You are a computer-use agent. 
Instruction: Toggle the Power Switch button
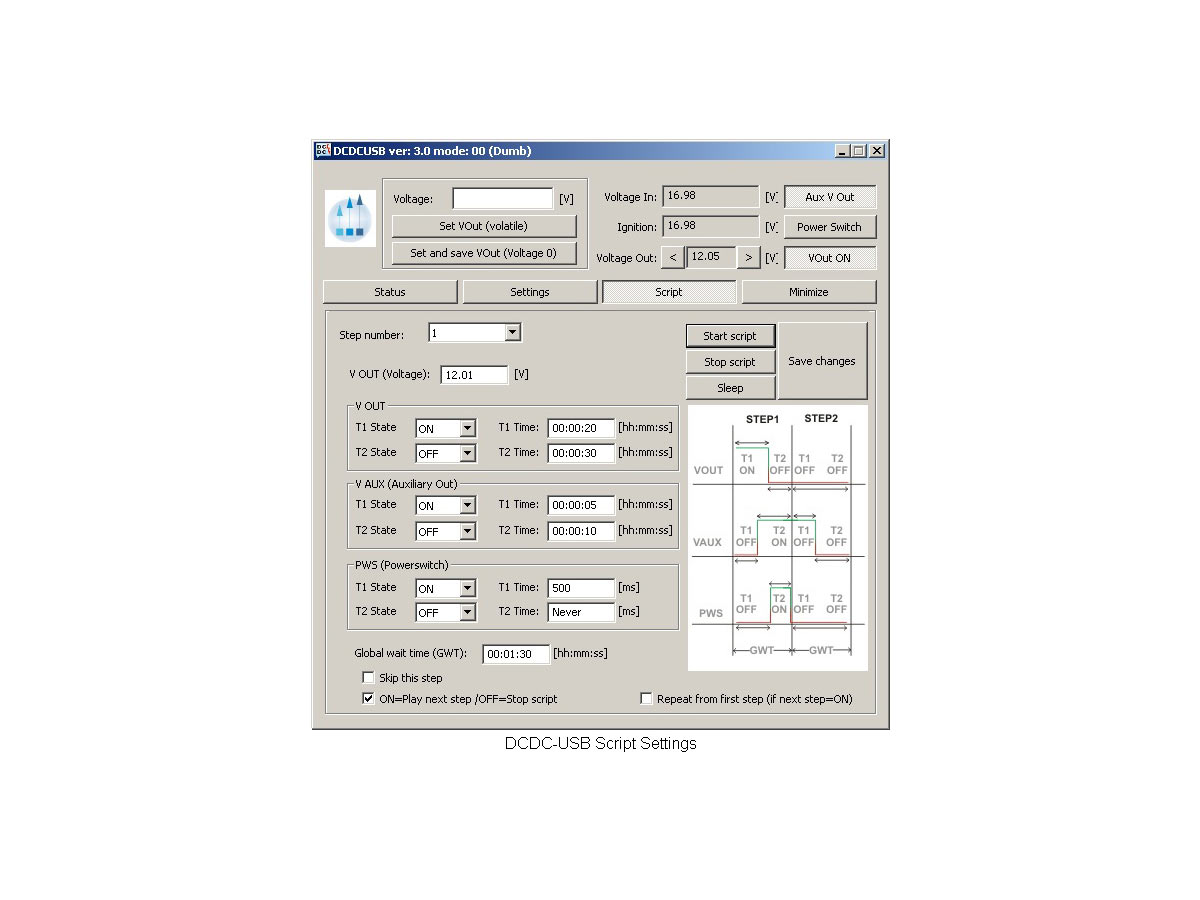(x=830, y=227)
